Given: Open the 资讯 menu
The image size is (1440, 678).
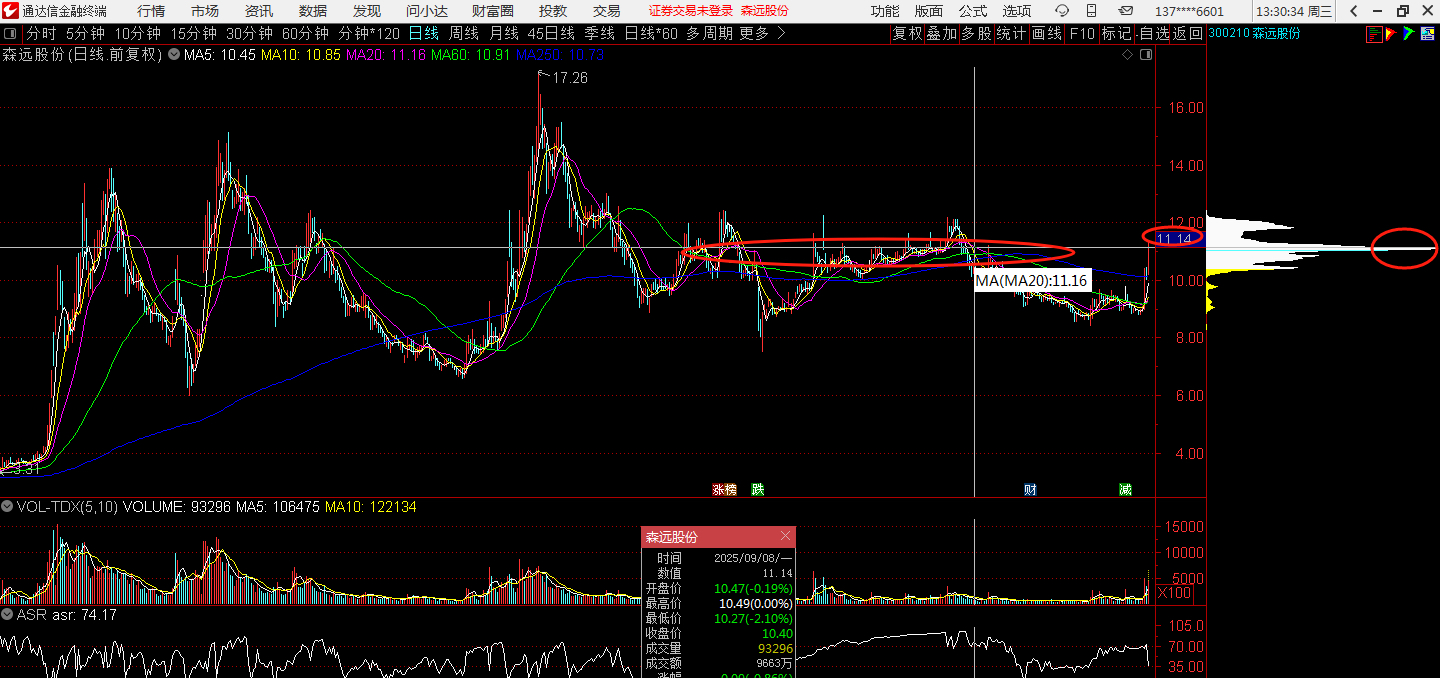Looking at the screenshot, I should [x=259, y=11].
